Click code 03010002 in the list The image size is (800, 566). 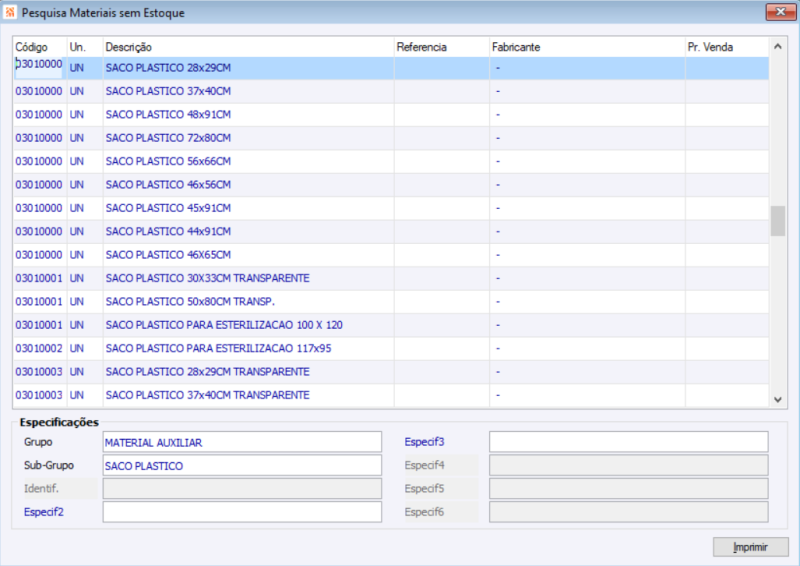point(39,349)
